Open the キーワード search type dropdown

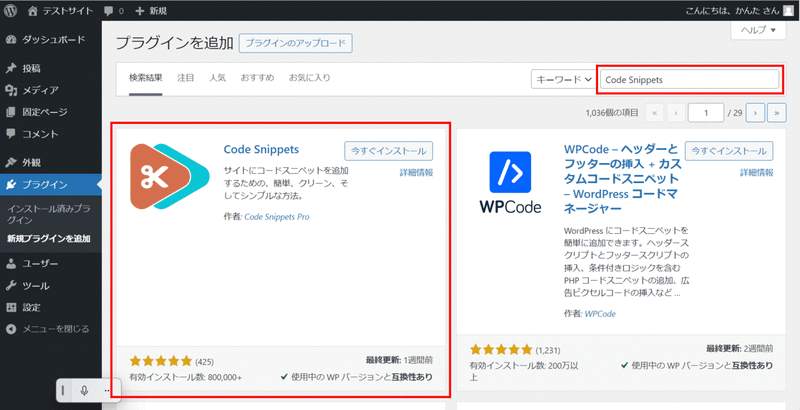point(563,80)
